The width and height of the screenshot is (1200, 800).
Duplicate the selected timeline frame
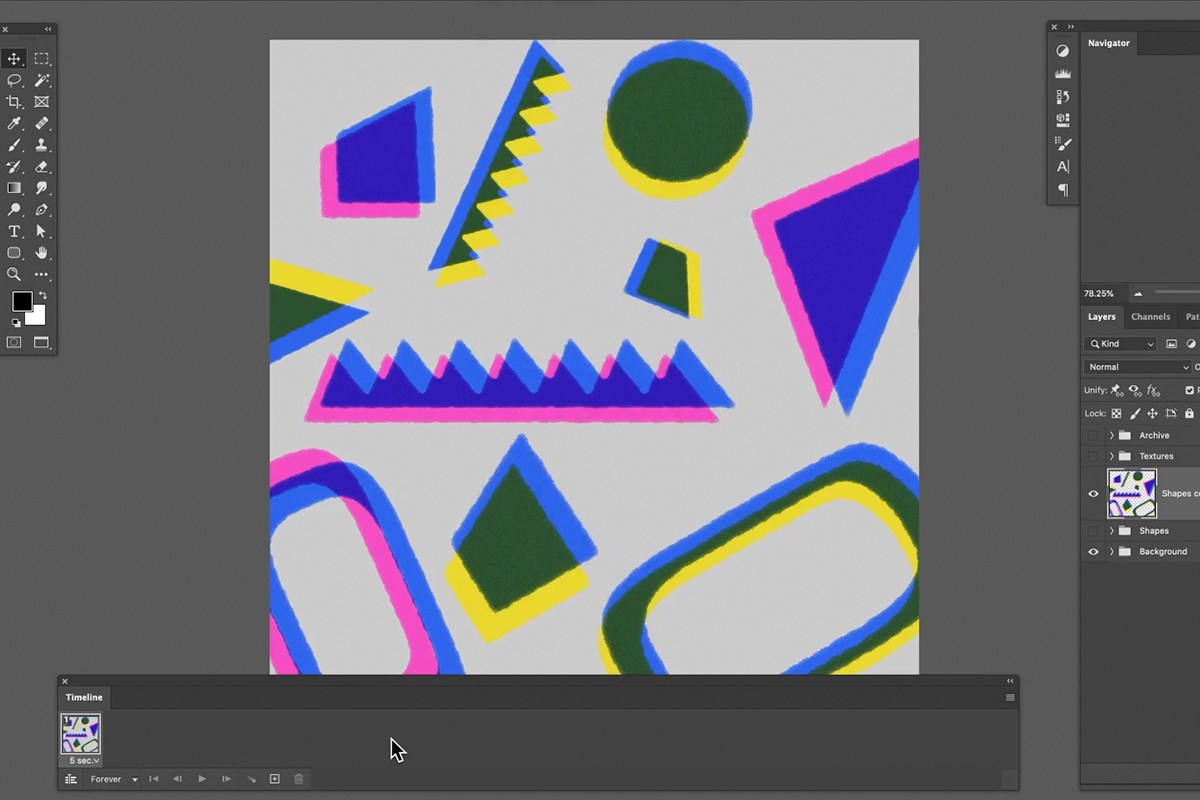click(x=275, y=779)
